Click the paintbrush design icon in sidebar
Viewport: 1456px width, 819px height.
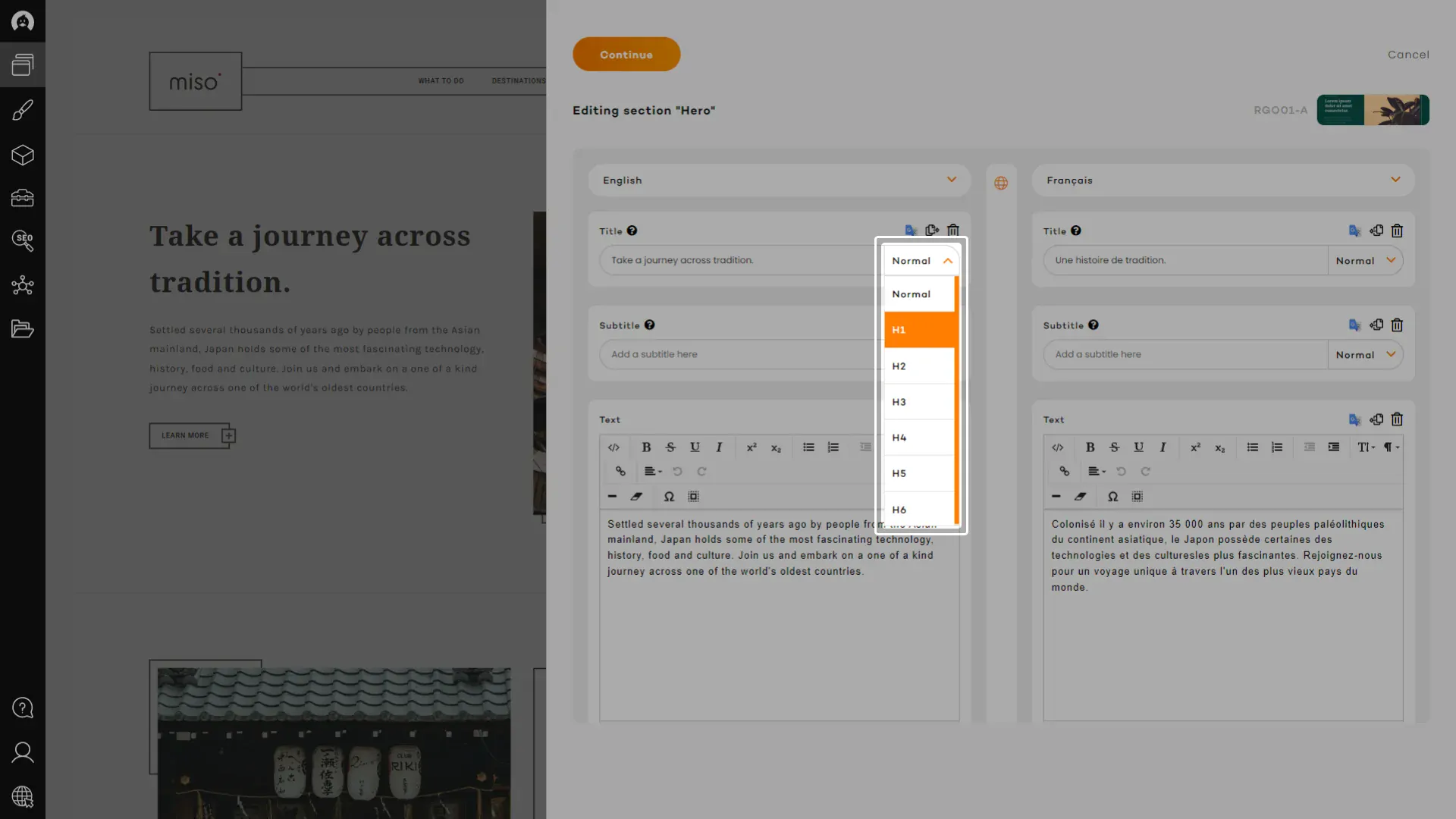[23, 111]
